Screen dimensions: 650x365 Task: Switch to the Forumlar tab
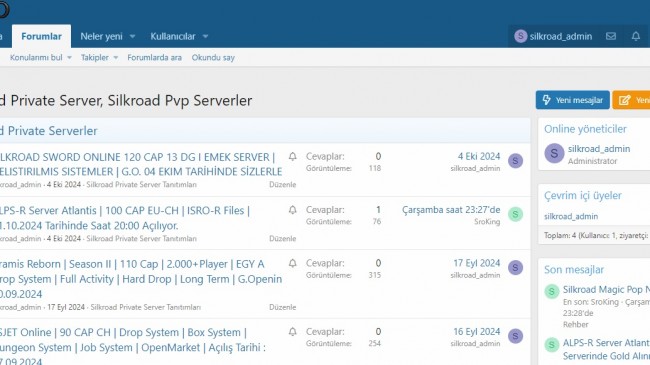coord(41,36)
